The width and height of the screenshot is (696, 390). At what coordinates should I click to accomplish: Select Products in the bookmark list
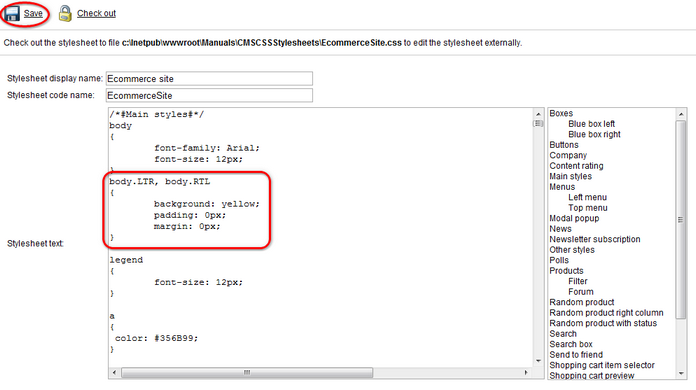[x=566, y=271]
